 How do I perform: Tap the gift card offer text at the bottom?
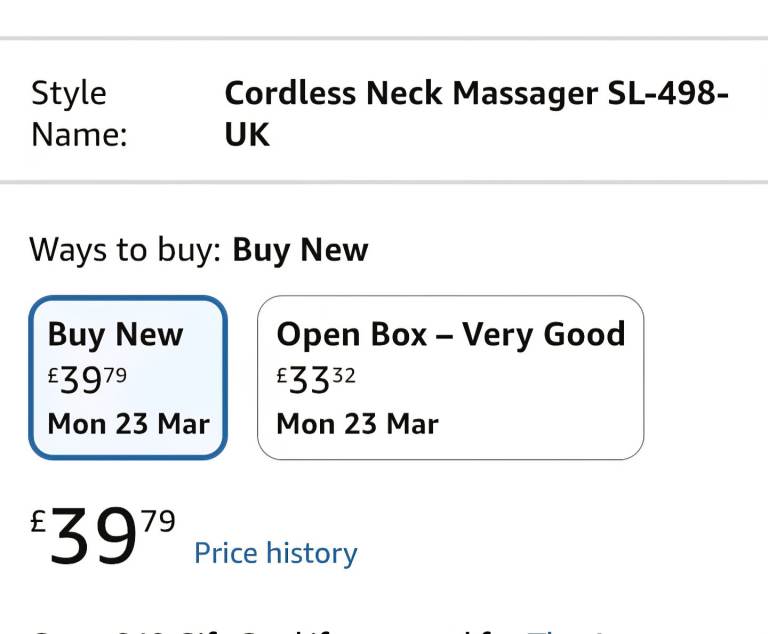tap(300, 630)
